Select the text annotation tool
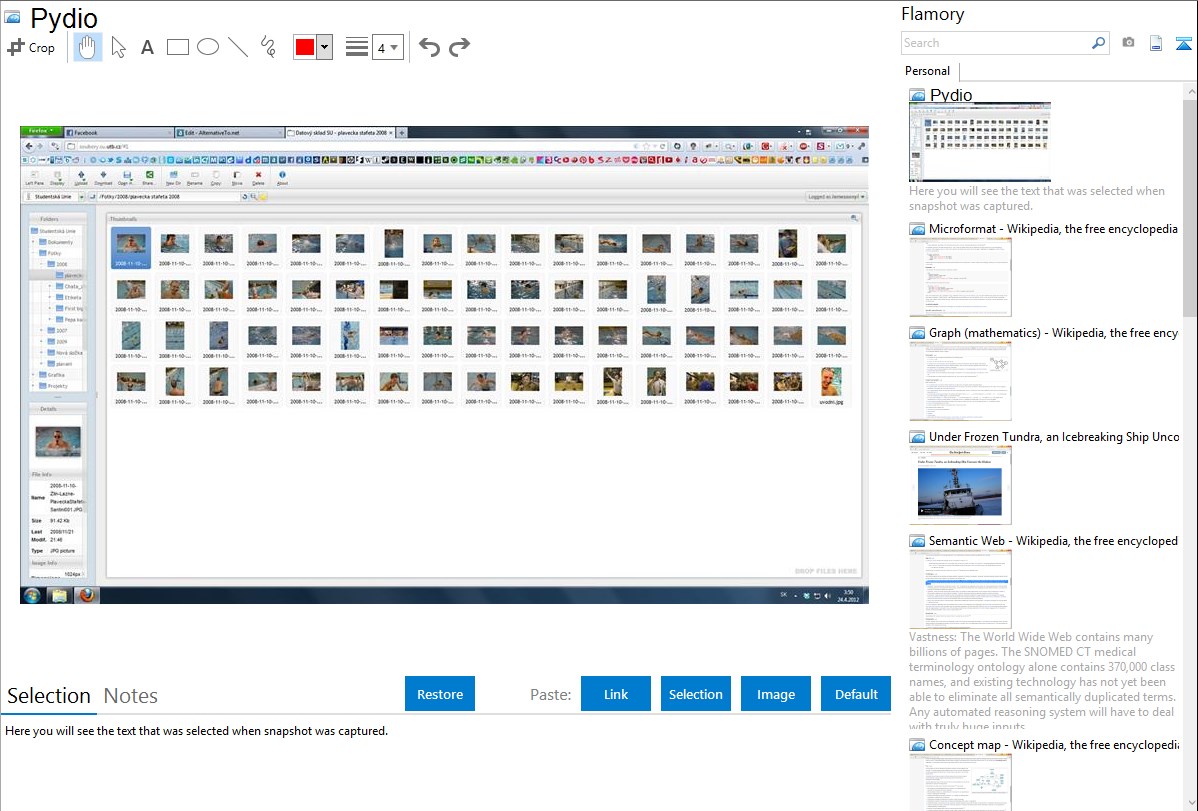The width and height of the screenshot is (1198, 811). pyautogui.click(x=147, y=47)
